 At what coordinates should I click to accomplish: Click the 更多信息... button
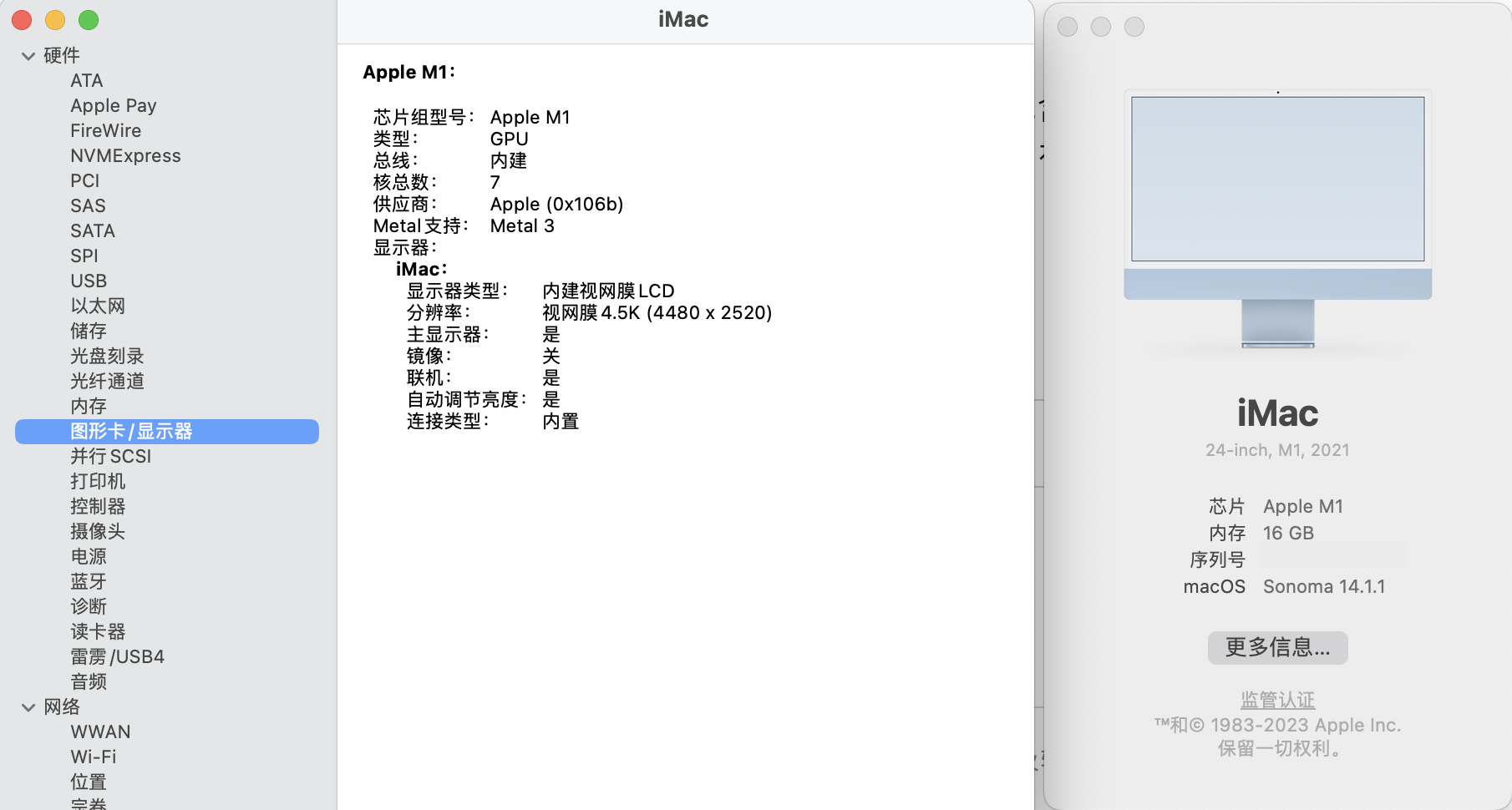1277,648
